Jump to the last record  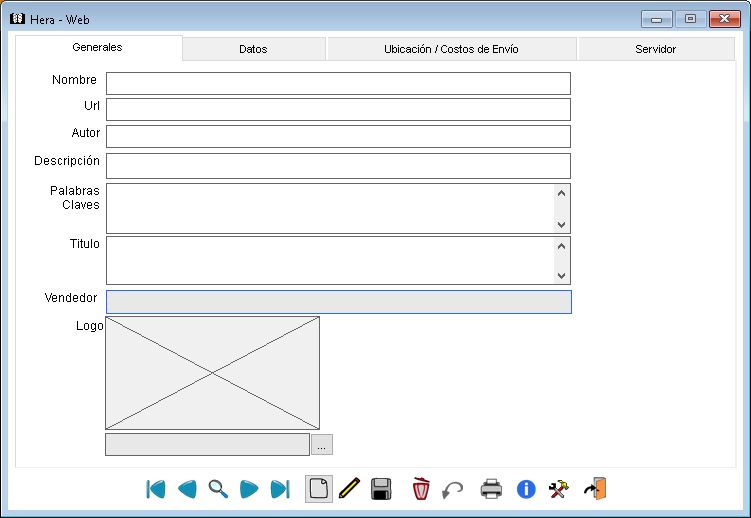click(280, 489)
